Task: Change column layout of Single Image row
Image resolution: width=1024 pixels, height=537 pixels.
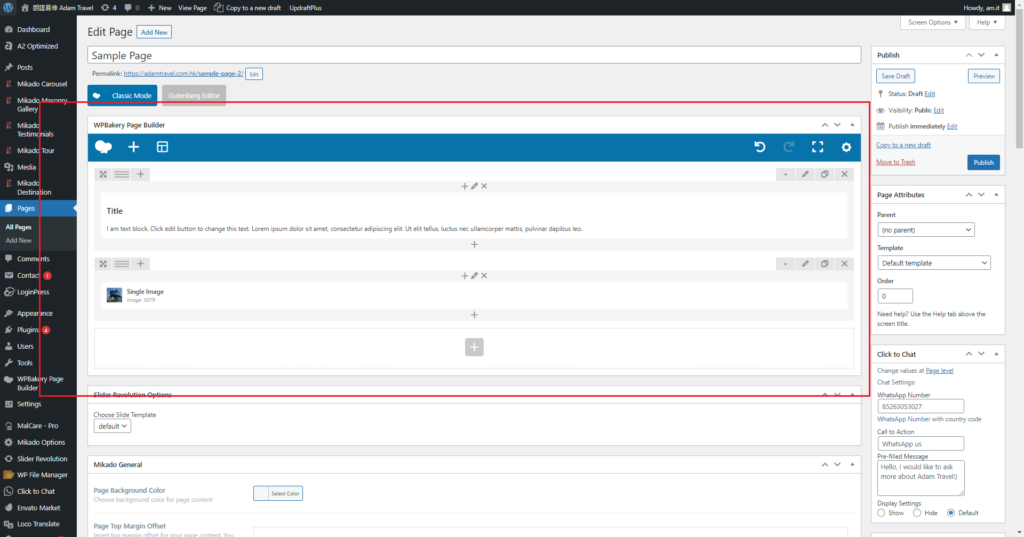Action: [121, 264]
